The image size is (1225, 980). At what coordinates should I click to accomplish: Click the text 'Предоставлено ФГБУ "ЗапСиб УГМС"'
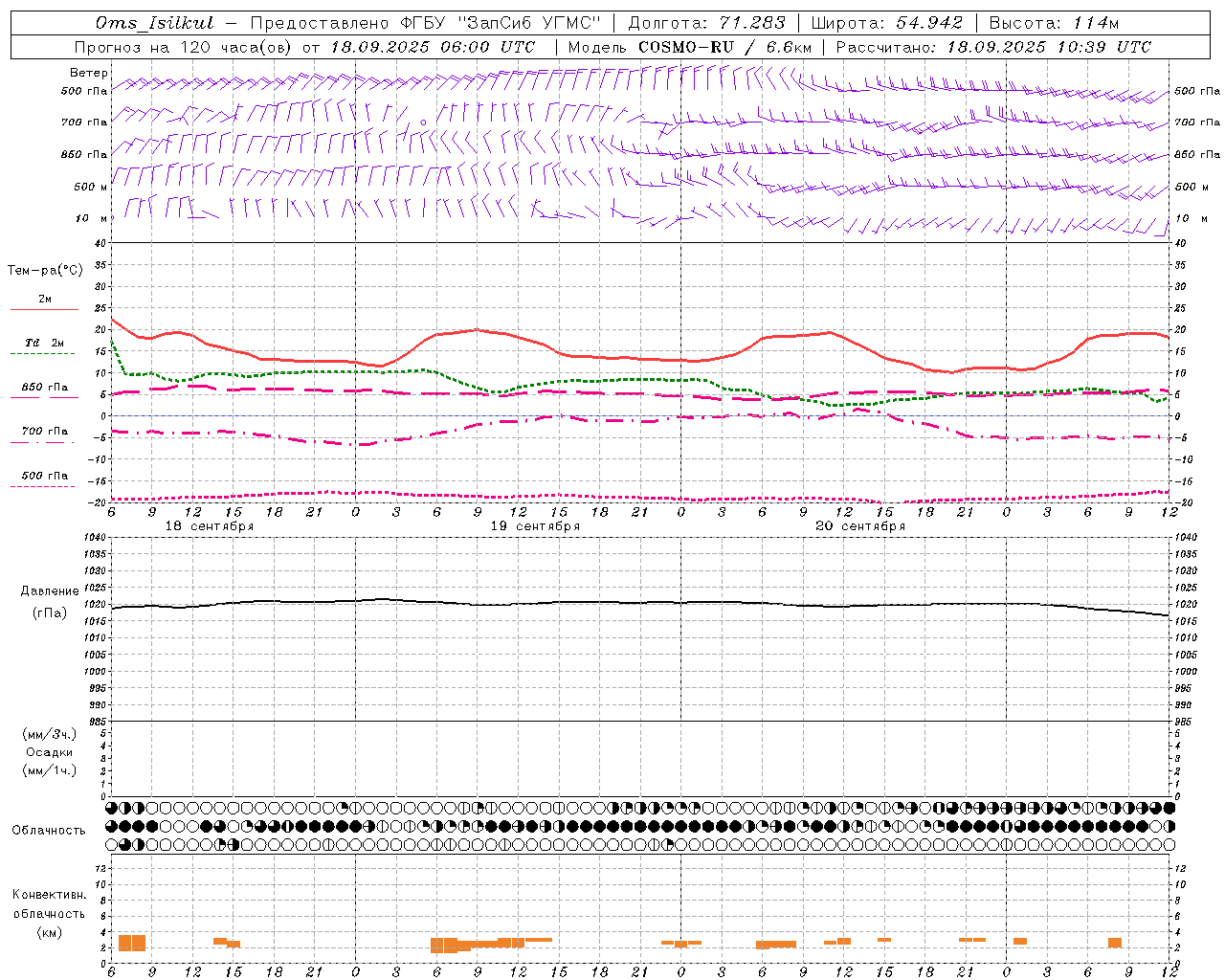tap(425, 23)
